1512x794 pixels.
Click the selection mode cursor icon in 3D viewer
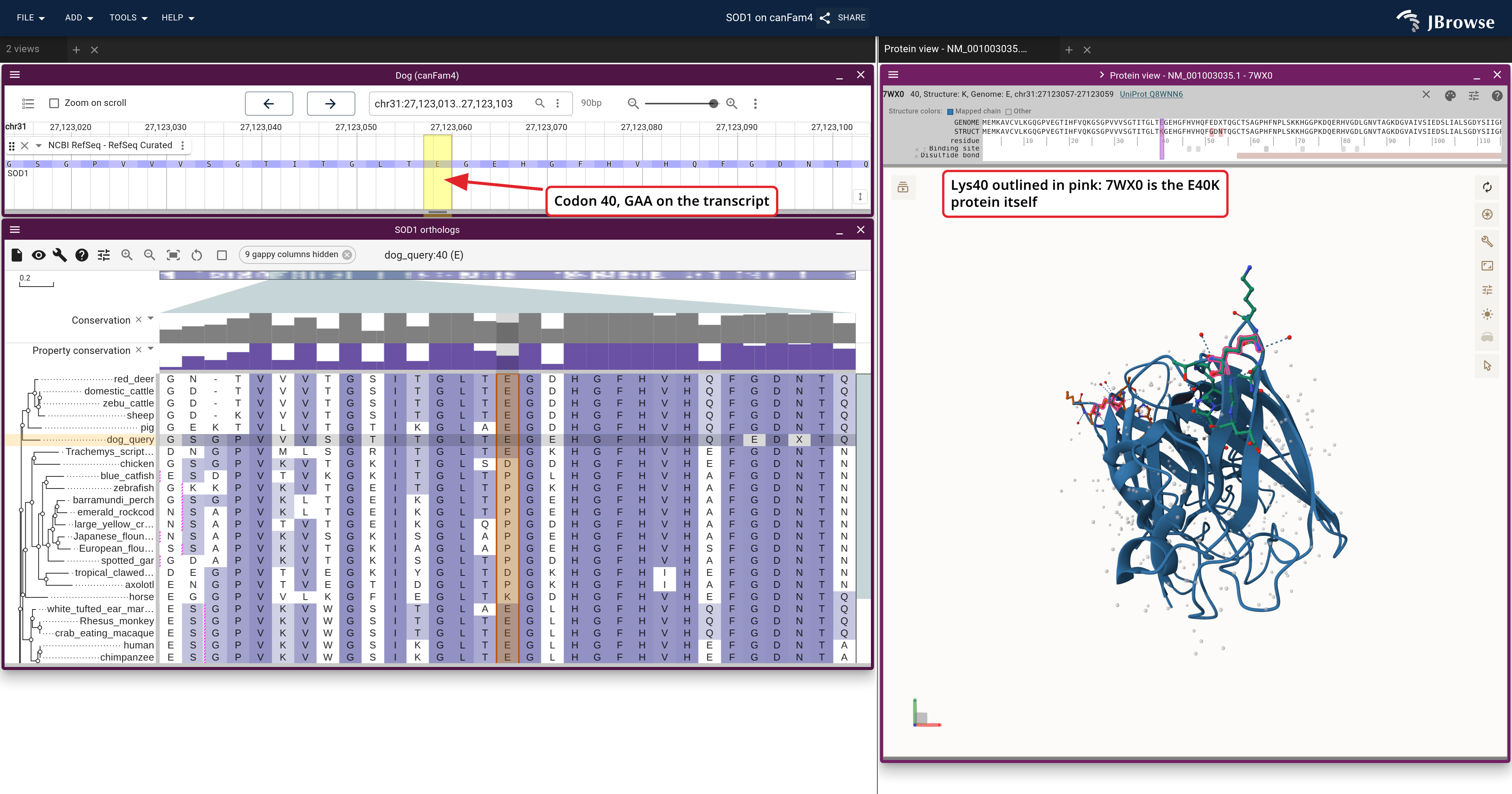click(1487, 365)
